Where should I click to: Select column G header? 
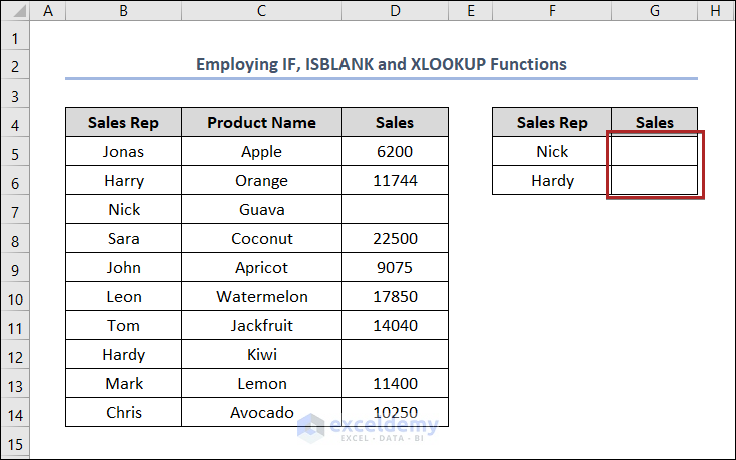[x=654, y=11]
